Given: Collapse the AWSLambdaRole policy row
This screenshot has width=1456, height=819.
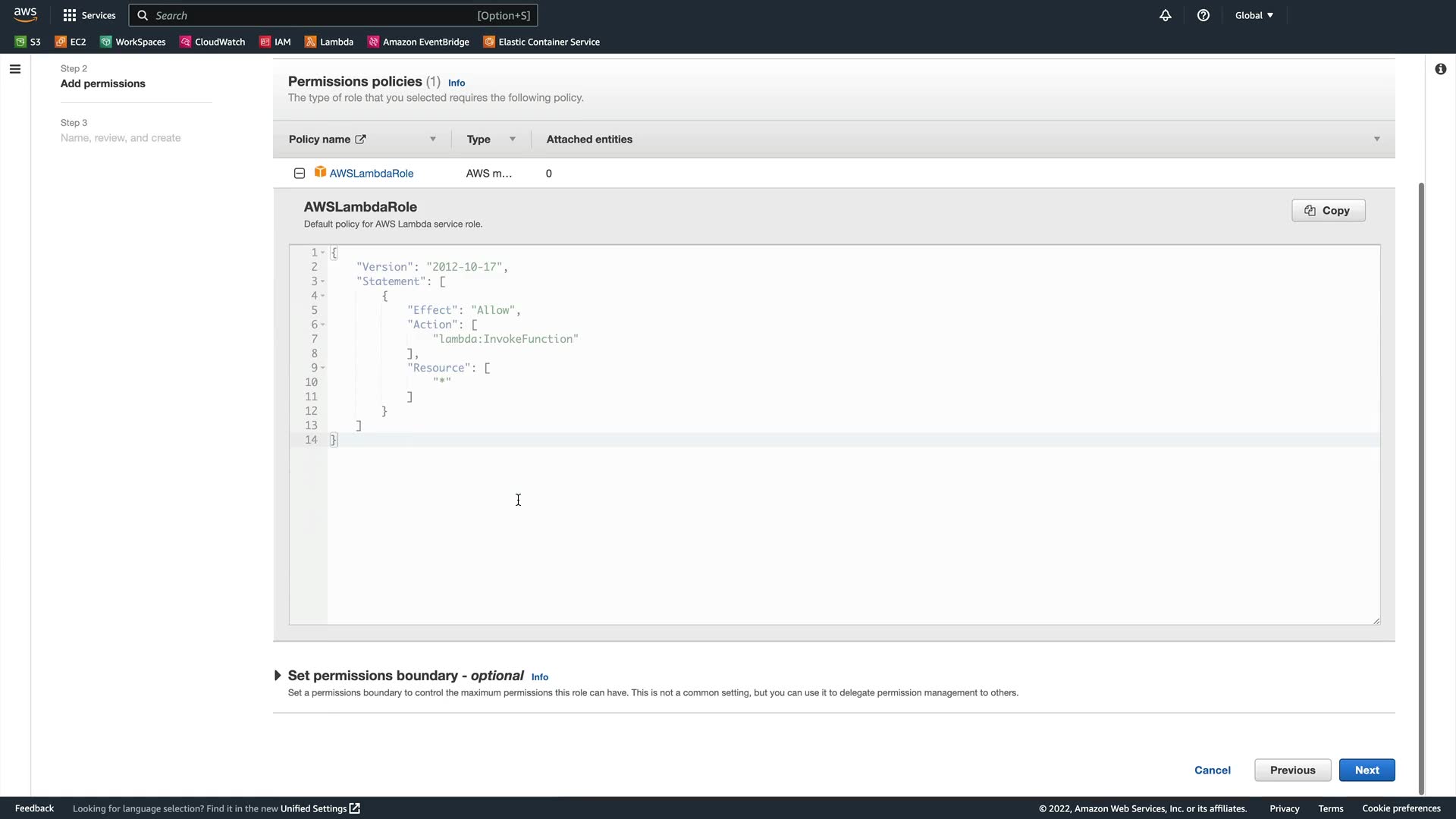Looking at the screenshot, I should pos(300,174).
